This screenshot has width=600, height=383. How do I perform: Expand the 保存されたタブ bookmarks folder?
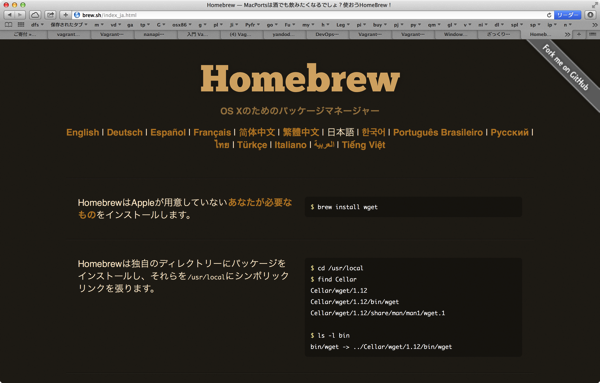point(69,24)
